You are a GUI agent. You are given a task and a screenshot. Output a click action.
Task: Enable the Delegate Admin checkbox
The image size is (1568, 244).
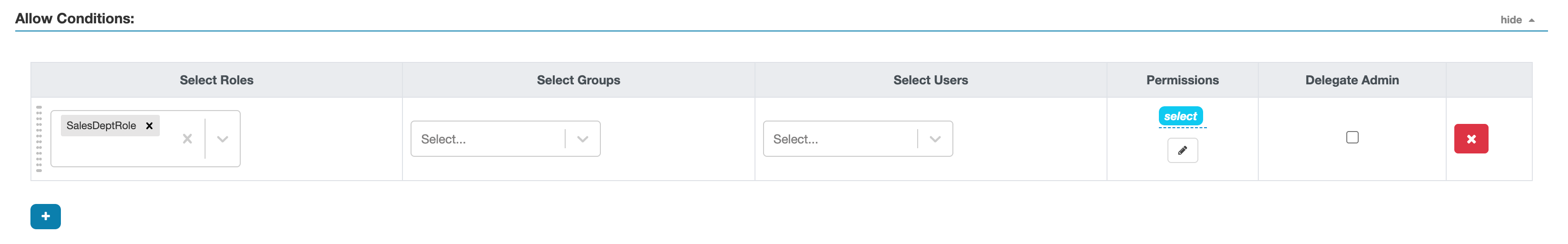coord(1352,137)
